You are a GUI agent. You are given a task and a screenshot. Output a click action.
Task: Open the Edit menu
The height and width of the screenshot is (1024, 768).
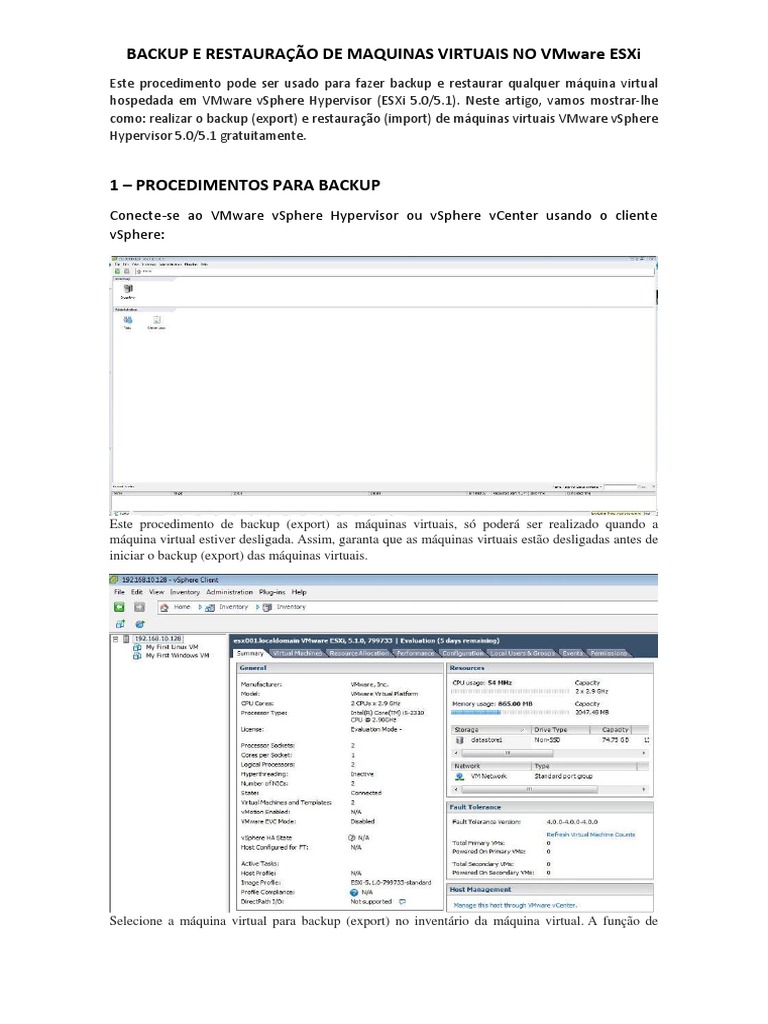[x=136, y=592]
